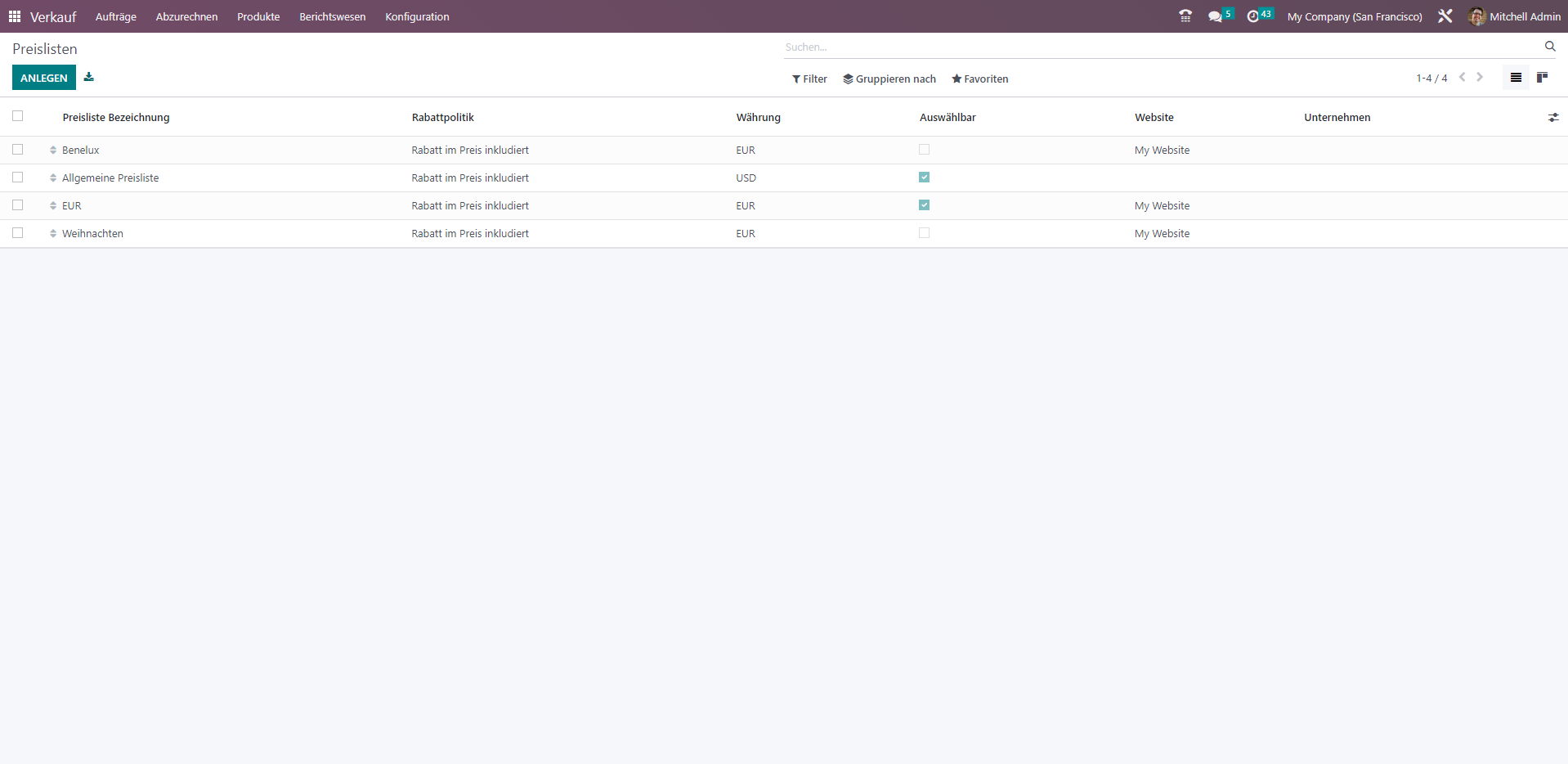Open the apps grid menu icon

(15, 16)
